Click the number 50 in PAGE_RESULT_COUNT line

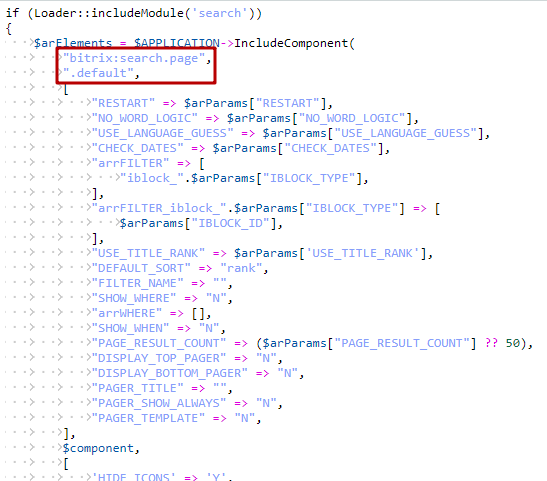513,343
